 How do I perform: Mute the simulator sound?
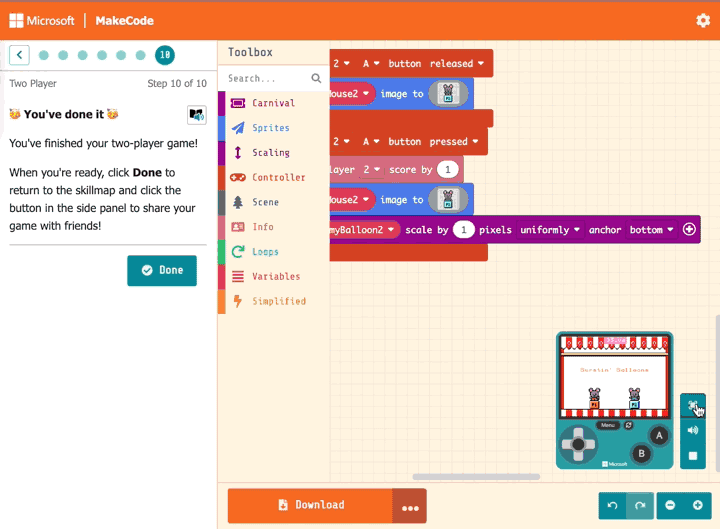coord(693,430)
